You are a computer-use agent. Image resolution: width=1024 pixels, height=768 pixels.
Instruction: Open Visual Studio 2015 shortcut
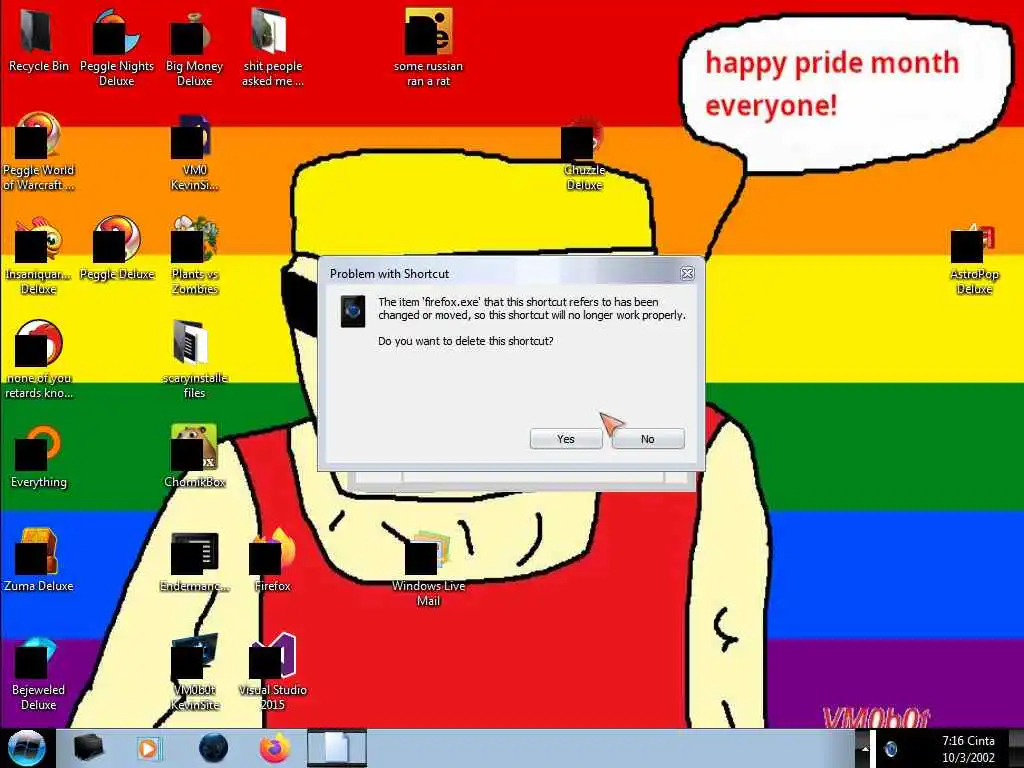pyautogui.click(x=272, y=673)
